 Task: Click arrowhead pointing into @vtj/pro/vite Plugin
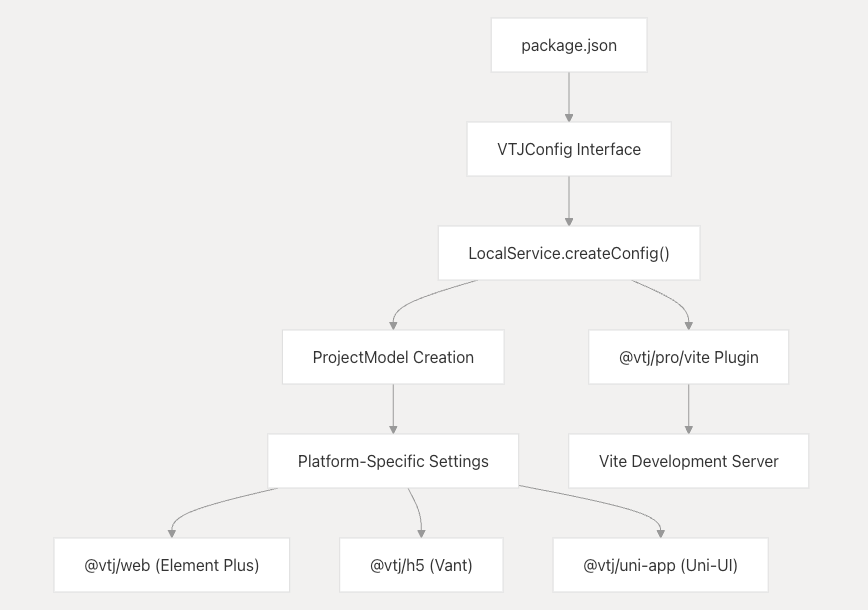[x=689, y=326]
